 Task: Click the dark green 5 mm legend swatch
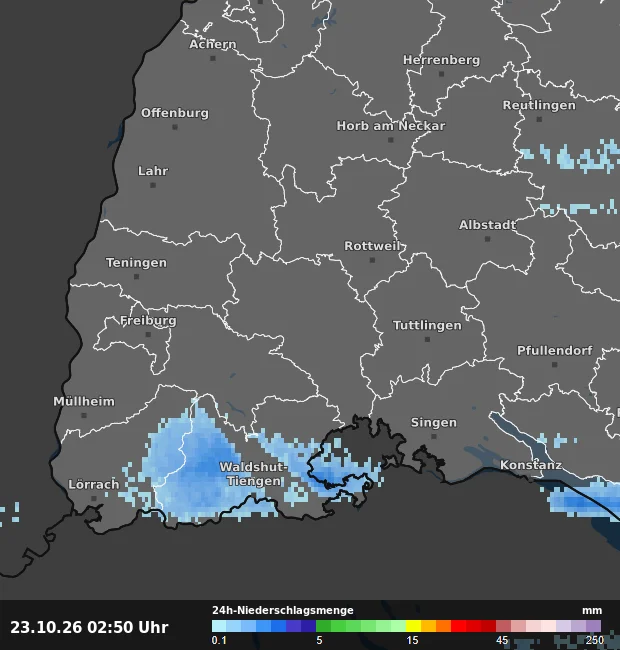click(323, 626)
